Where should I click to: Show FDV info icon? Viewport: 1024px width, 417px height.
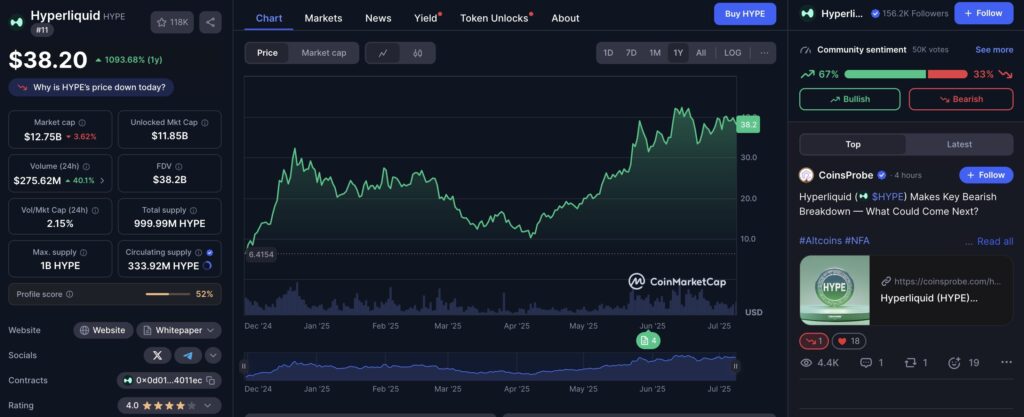179,166
